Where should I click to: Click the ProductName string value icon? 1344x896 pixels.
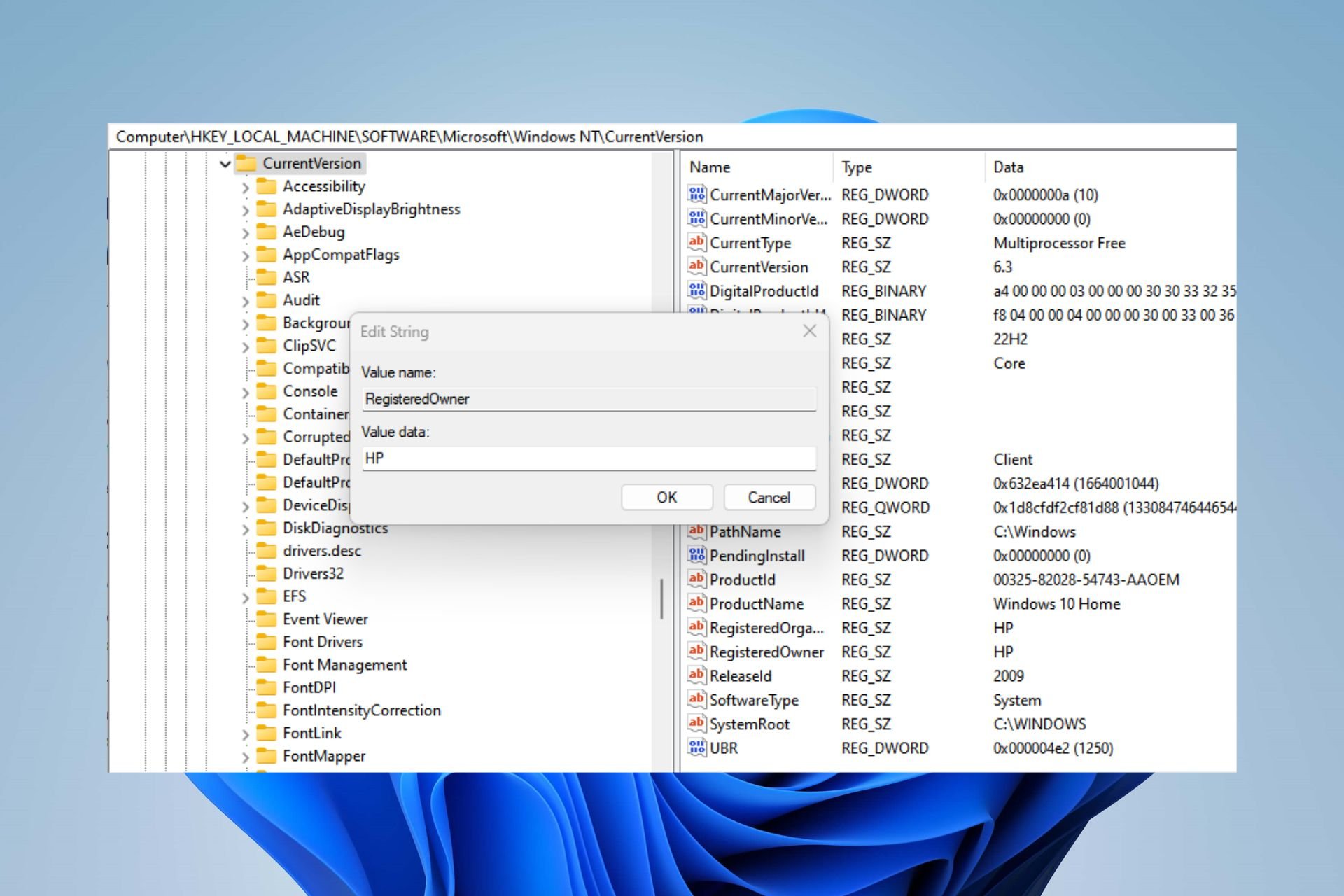(x=696, y=603)
